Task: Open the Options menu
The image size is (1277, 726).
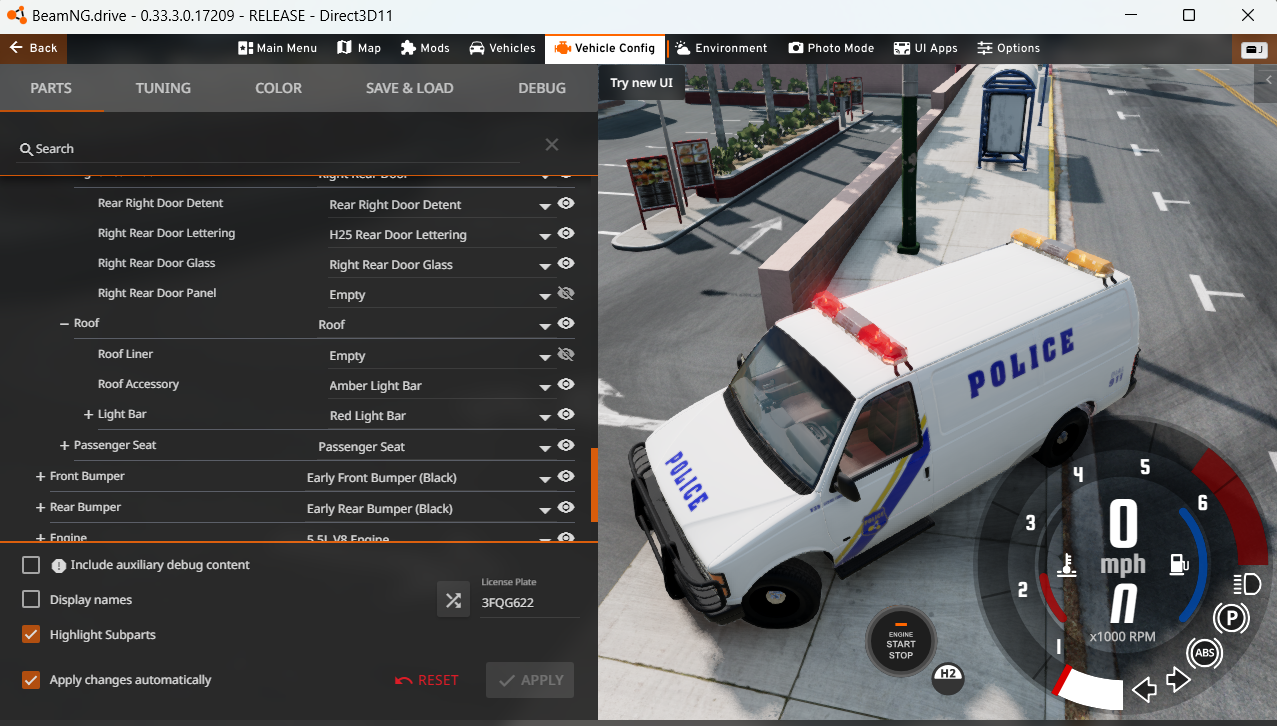Action: [1009, 48]
